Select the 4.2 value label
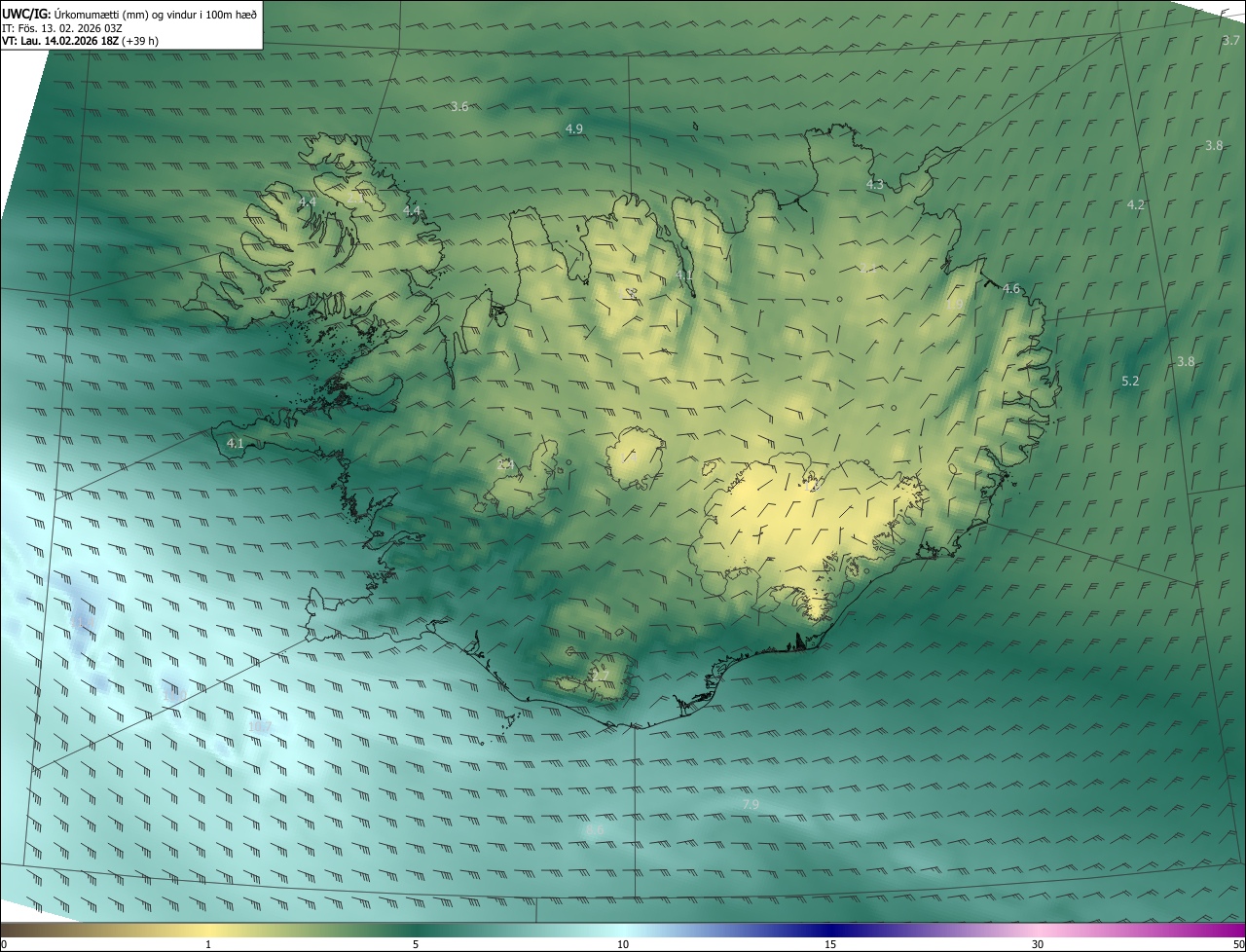 (x=1135, y=204)
